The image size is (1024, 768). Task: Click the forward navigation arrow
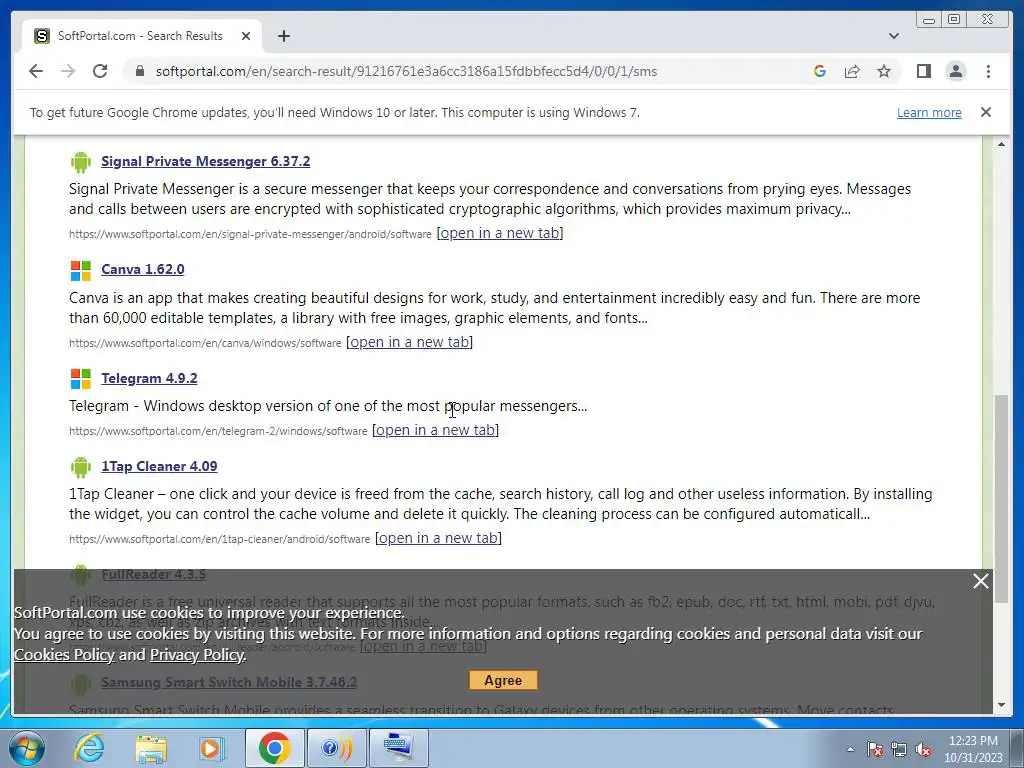68,71
